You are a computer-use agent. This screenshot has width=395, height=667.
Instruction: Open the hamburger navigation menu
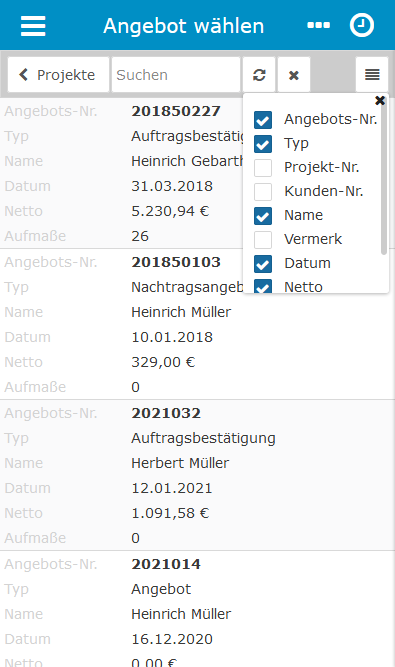[33, 26]
